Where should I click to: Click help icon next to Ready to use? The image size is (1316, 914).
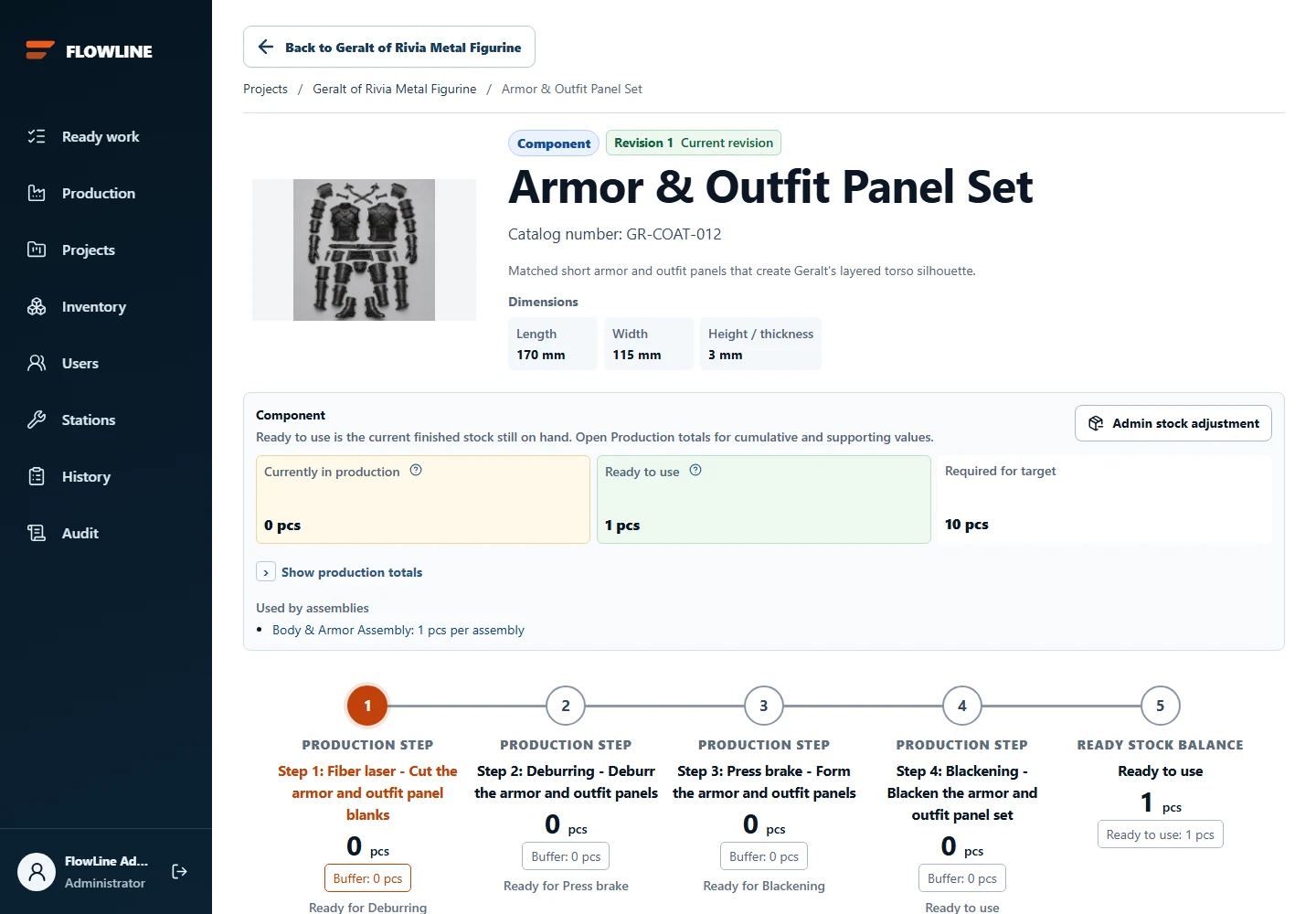tap(695, 470)
